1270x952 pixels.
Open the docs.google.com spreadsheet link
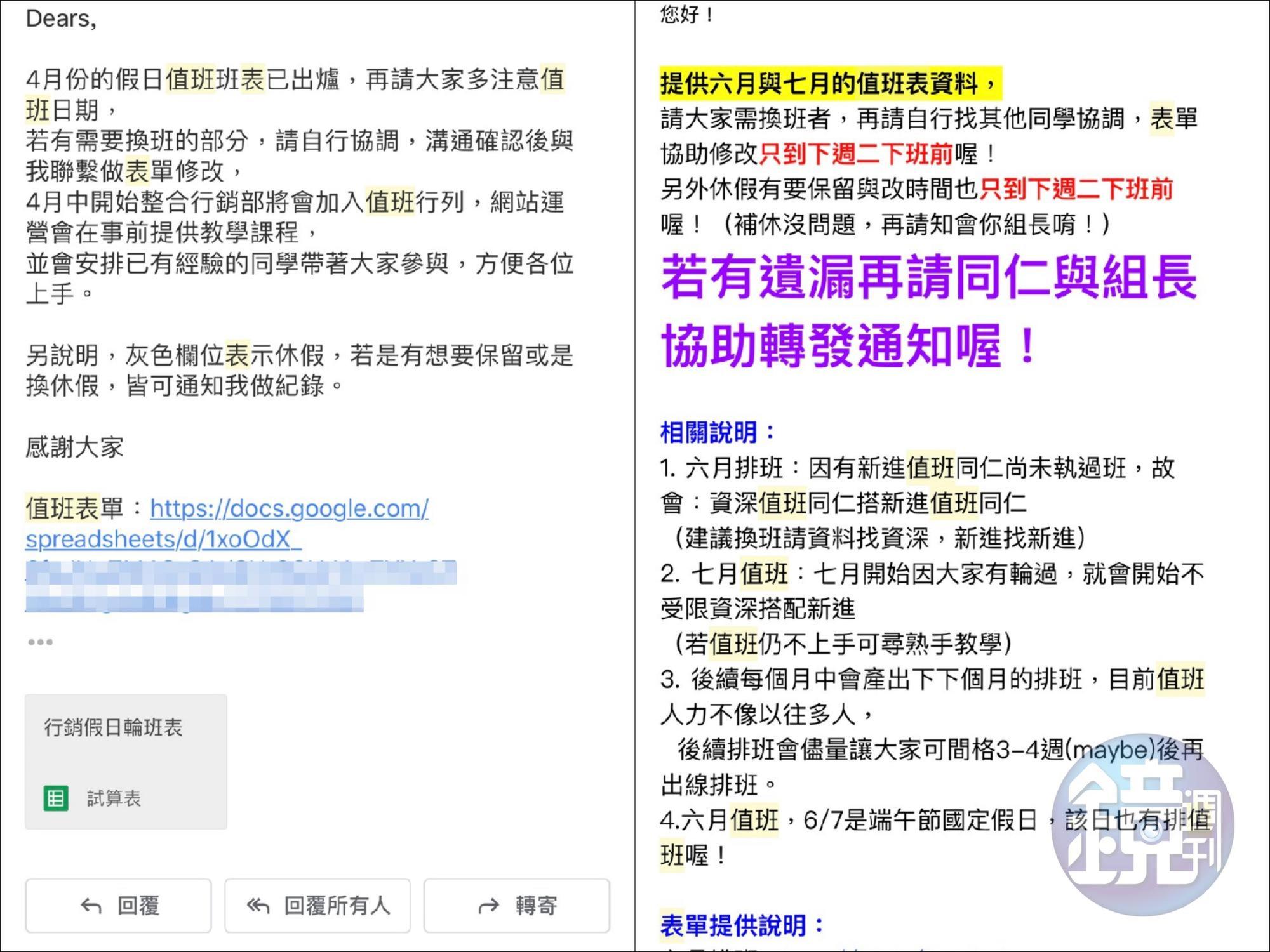227,524
